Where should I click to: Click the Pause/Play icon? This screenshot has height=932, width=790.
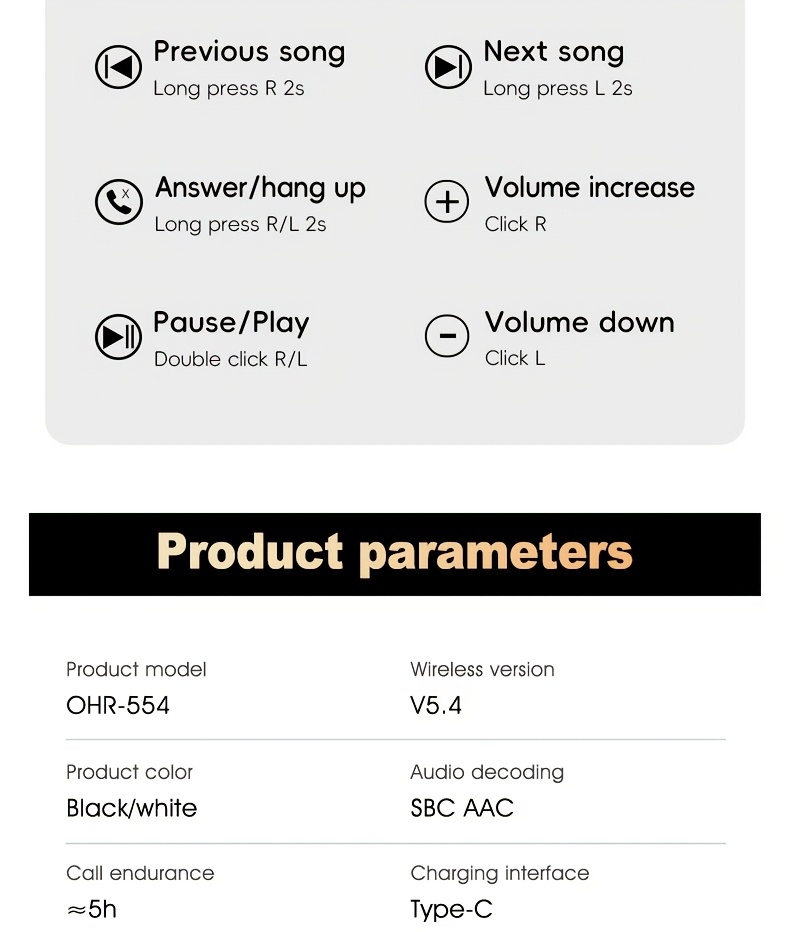click(118, 337)
